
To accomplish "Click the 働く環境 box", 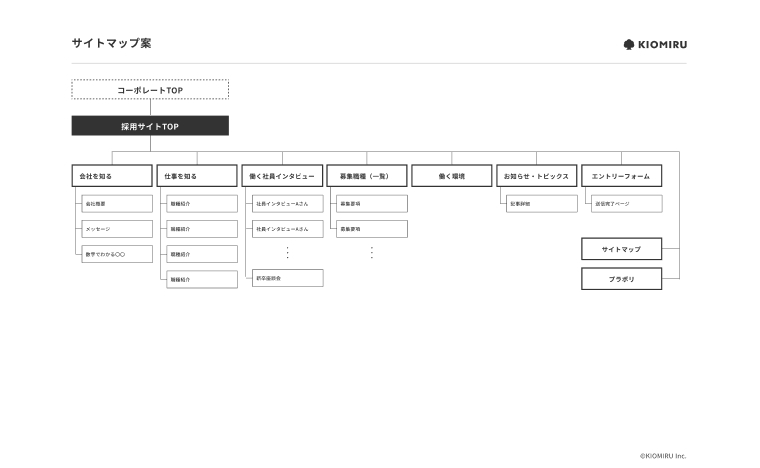I will (x=452, y=176).
